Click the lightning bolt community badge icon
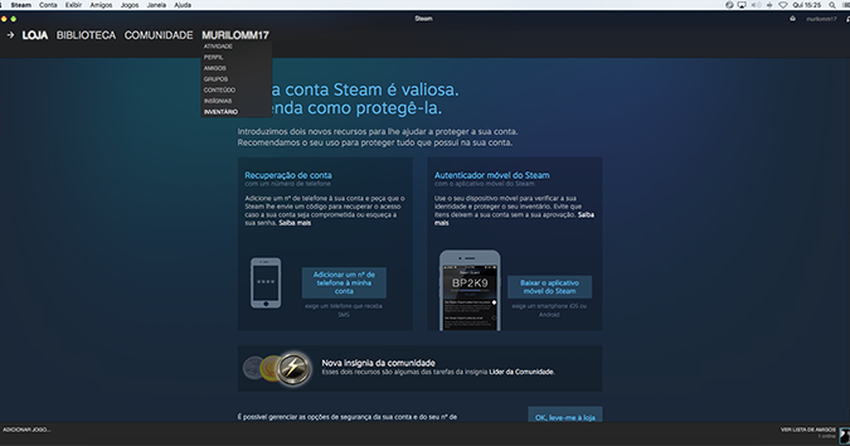 [x=293, y=369]
